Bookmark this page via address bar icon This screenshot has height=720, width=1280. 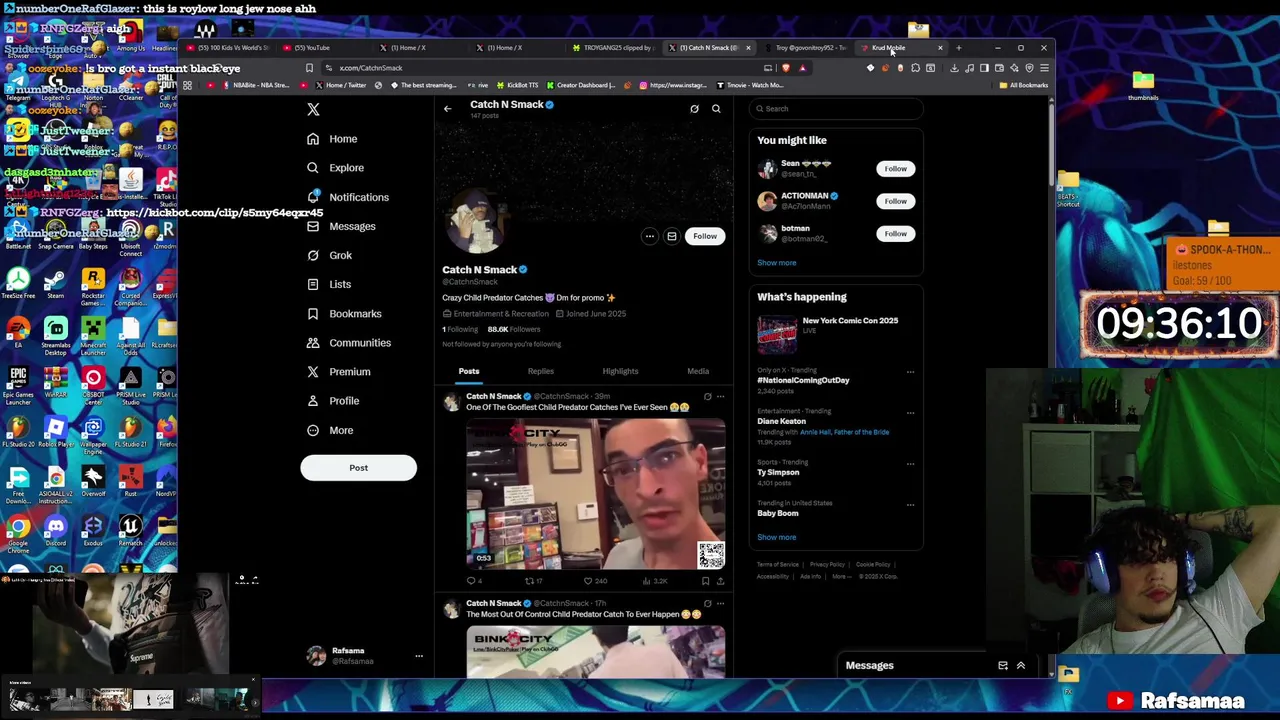coord(309,68)
